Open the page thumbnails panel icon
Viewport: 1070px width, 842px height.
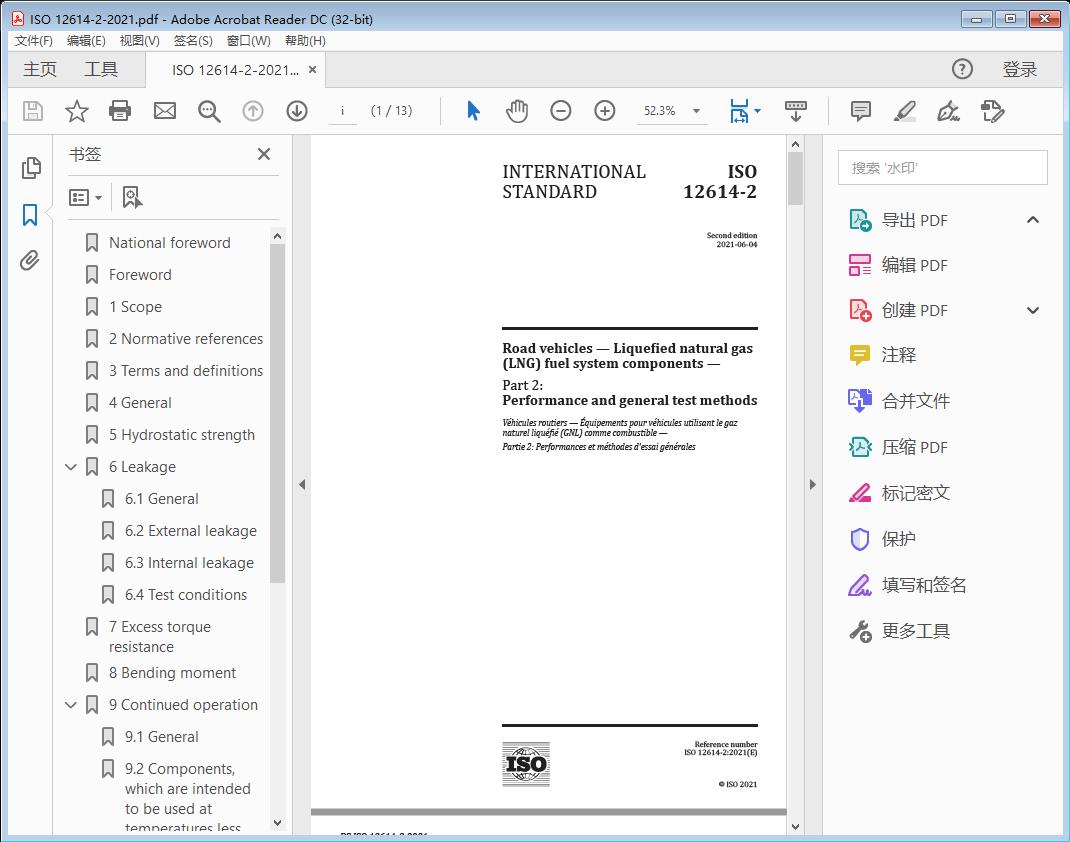coord(31,168)
